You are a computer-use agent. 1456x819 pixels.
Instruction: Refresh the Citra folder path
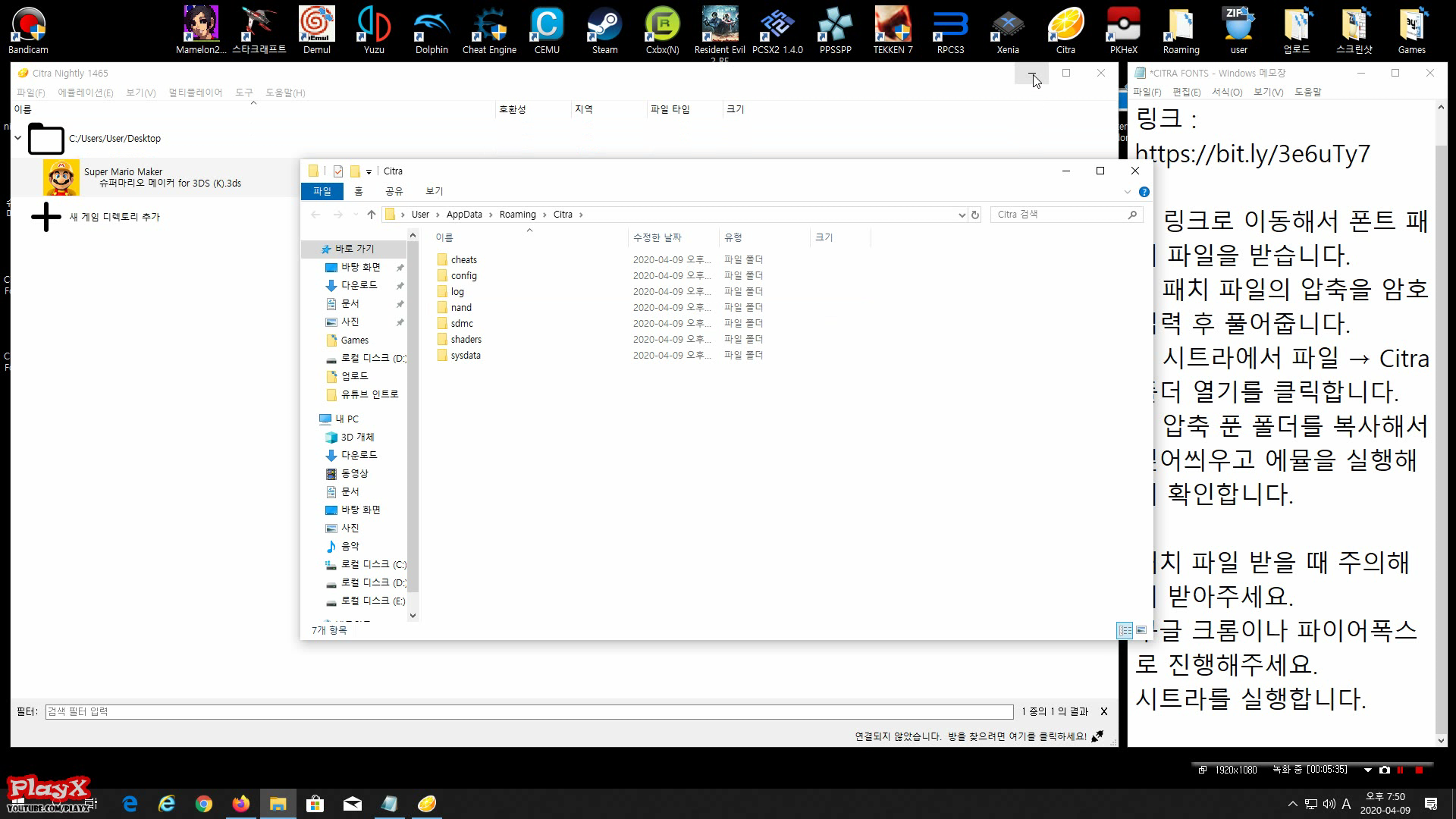pyautogui.click(x=975, y=215)
